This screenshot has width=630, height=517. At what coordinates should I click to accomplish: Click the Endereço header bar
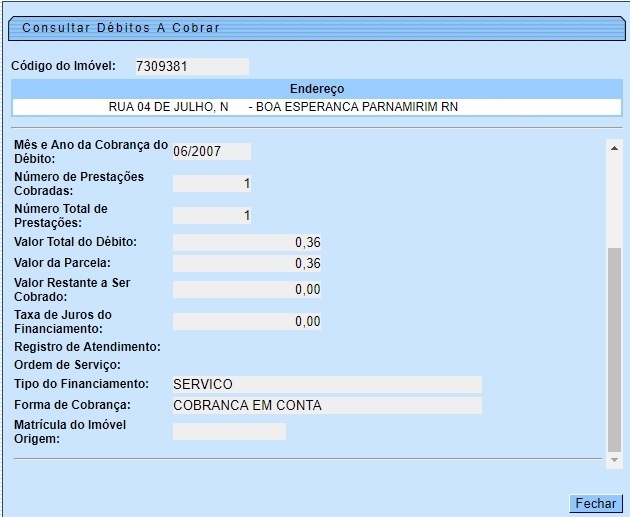[316, 89]
